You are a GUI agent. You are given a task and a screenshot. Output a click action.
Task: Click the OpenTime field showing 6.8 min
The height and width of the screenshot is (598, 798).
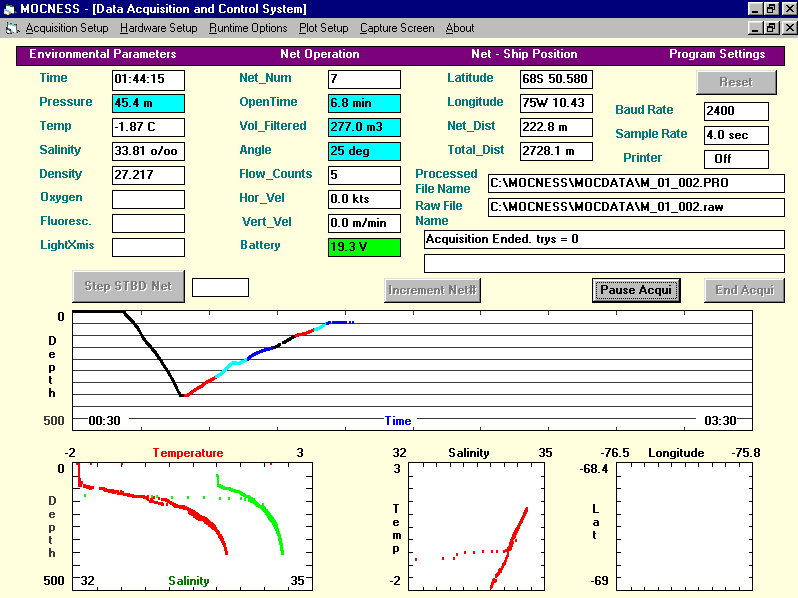coord(364,103)
